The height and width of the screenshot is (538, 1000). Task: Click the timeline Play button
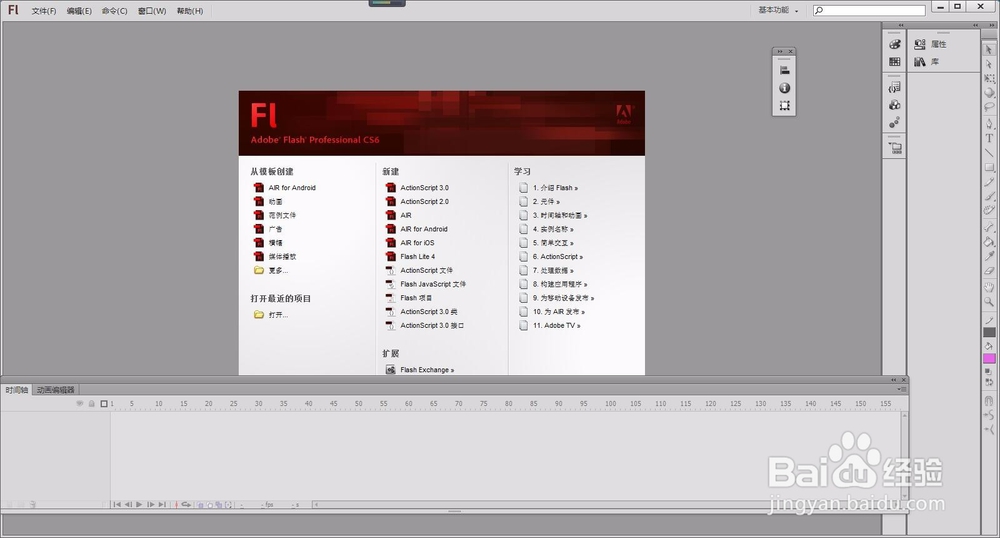[x=139, y=504]
